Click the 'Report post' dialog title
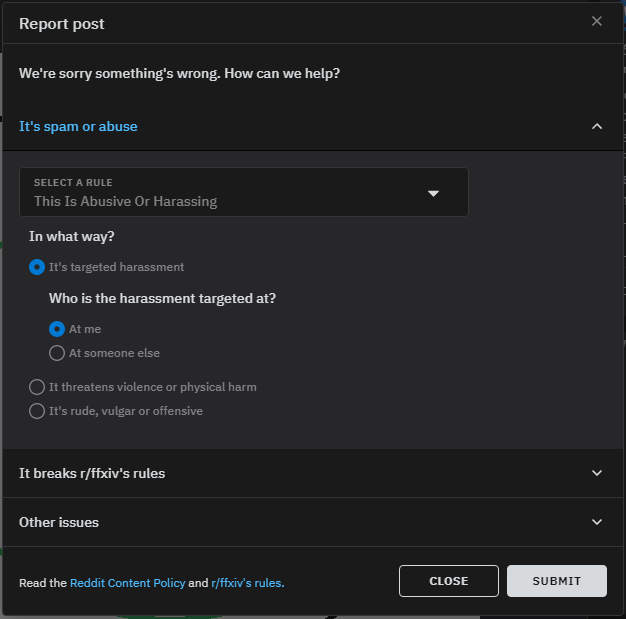626x619 pixels. pyautogui.click(x=62, y=23)
